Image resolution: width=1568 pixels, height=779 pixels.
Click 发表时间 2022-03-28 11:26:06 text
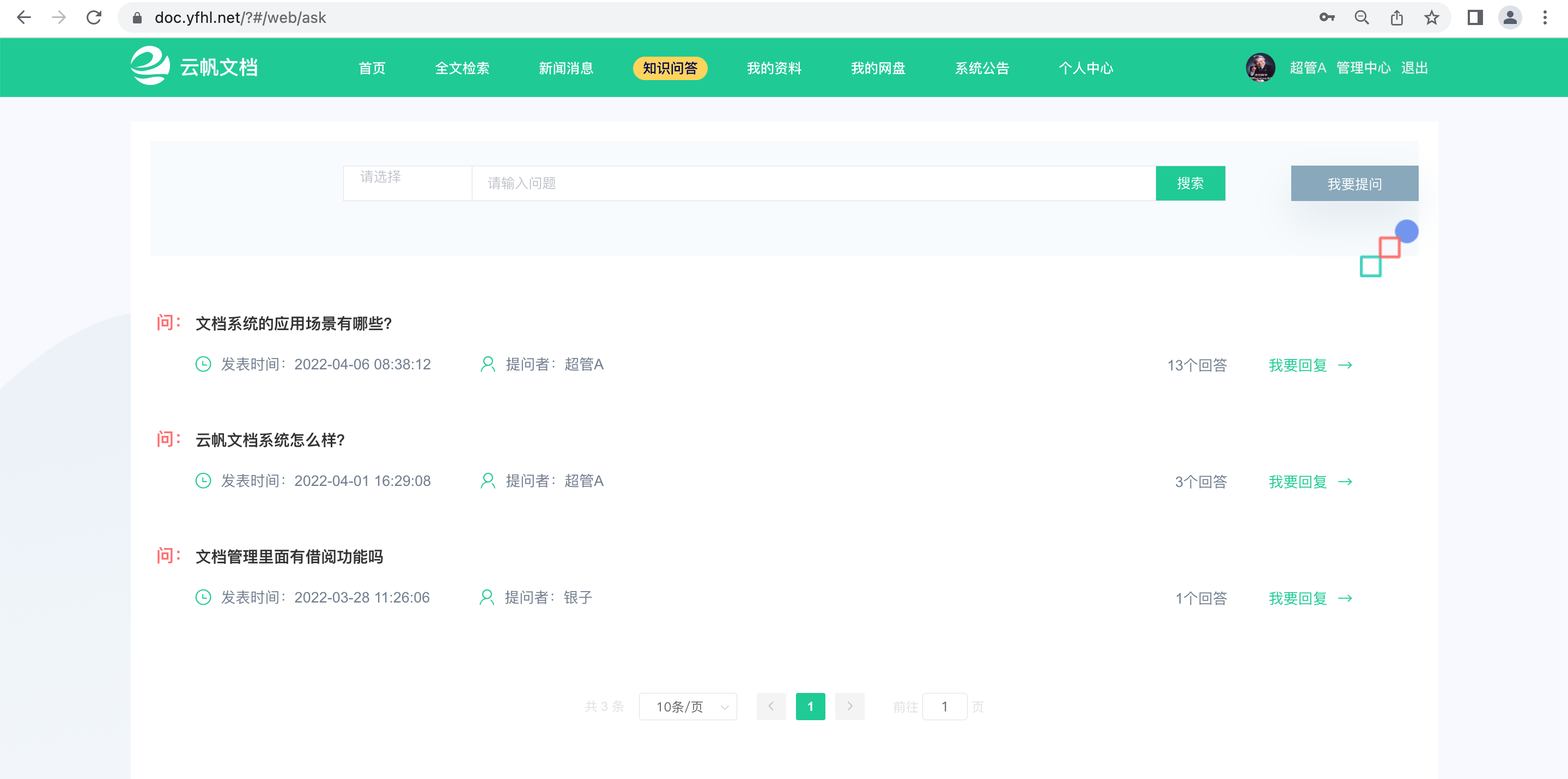pos(325,597)
